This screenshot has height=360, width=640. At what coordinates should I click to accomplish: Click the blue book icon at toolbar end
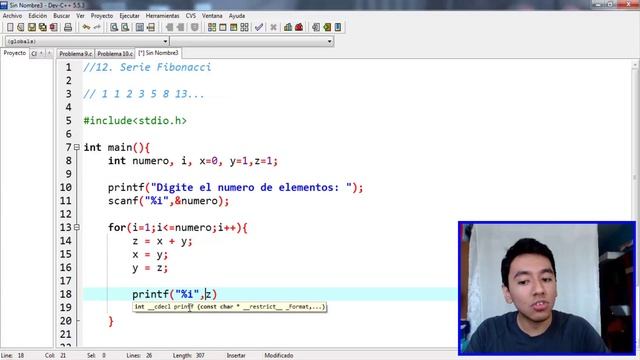[x=338, y=27]
